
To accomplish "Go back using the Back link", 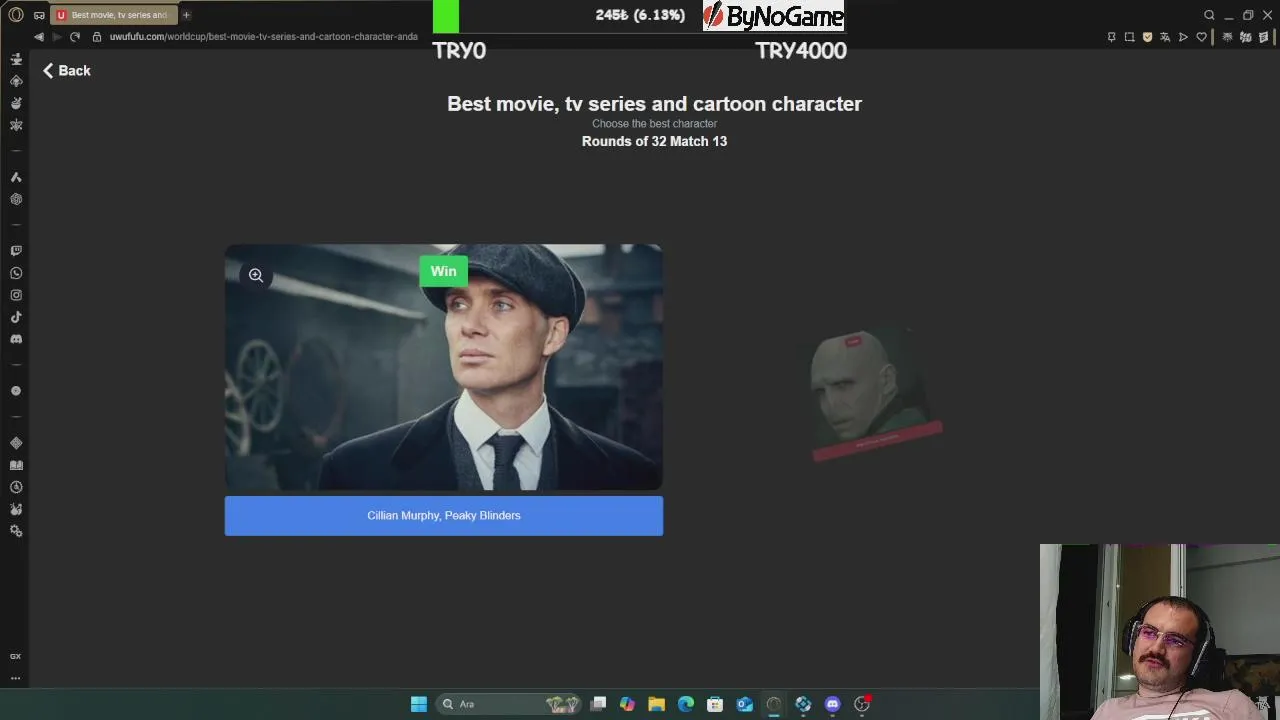I will [67, 71].
